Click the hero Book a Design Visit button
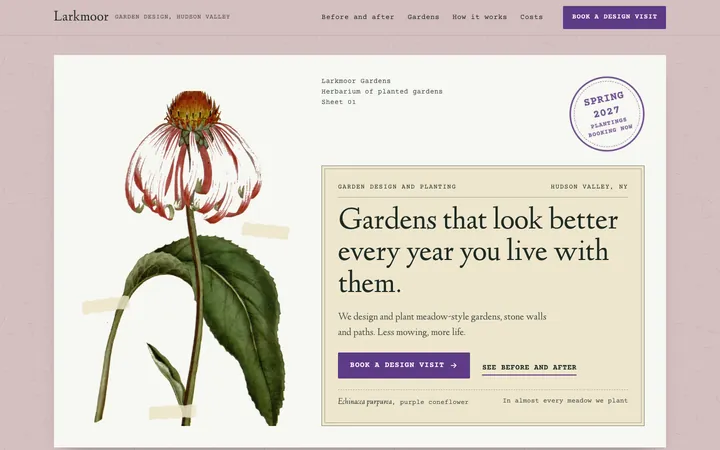The image size is (720, 450). tap(404, 366)
